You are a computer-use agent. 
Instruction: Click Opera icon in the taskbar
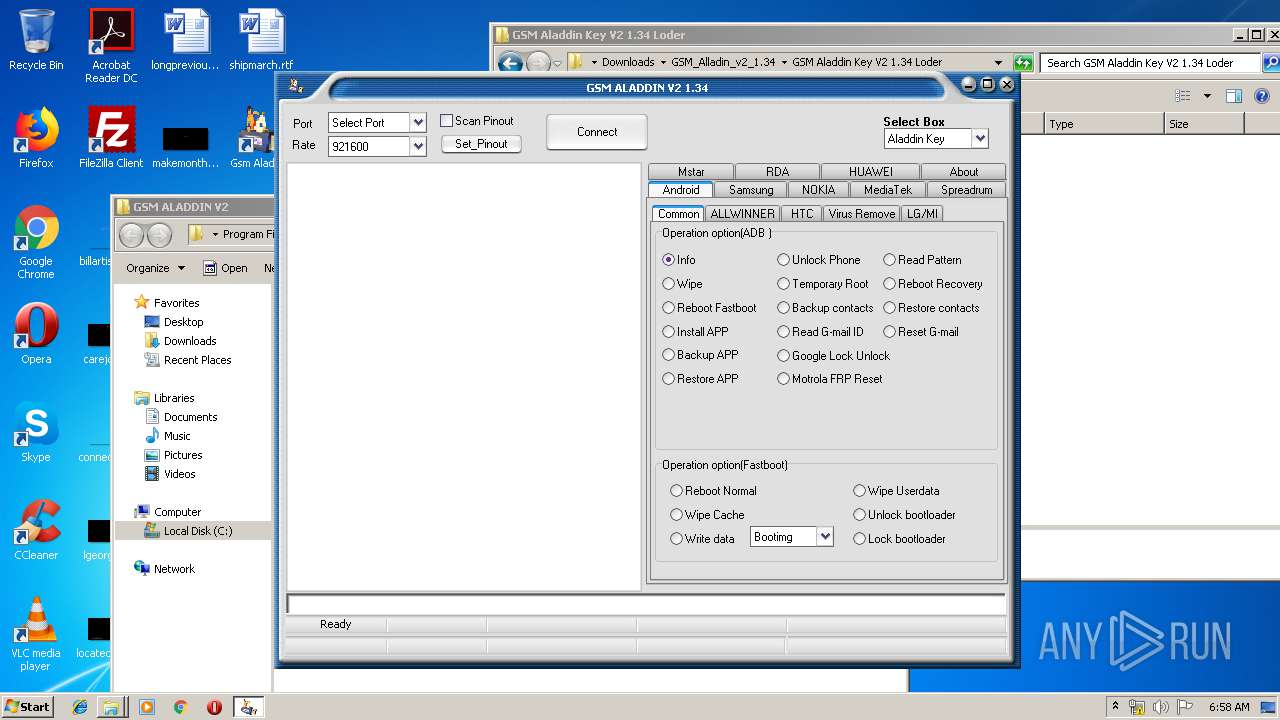click(x=214, y=707)
